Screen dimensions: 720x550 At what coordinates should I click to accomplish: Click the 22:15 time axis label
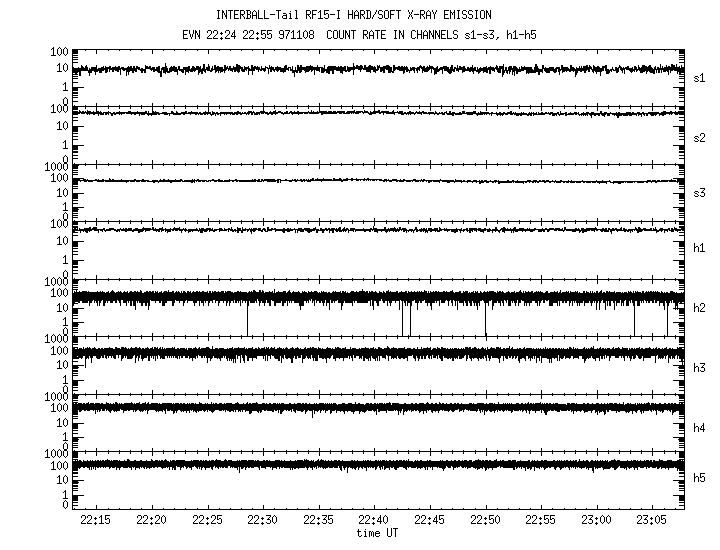96,521
